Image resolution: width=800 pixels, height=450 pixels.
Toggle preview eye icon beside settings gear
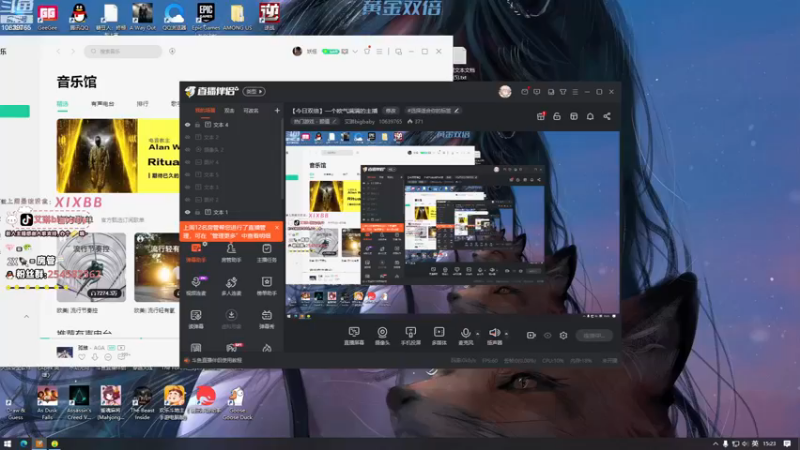tap(547, 335)
